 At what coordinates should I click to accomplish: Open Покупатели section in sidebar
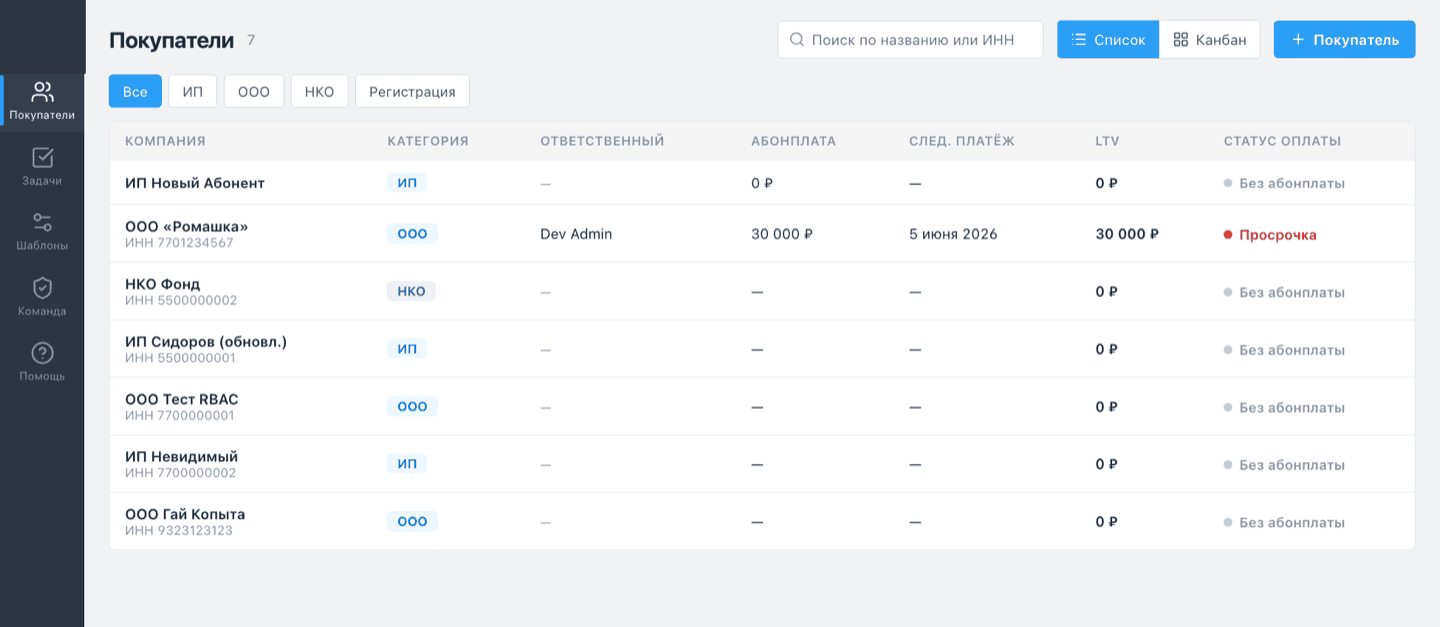[x=42, y=101]
